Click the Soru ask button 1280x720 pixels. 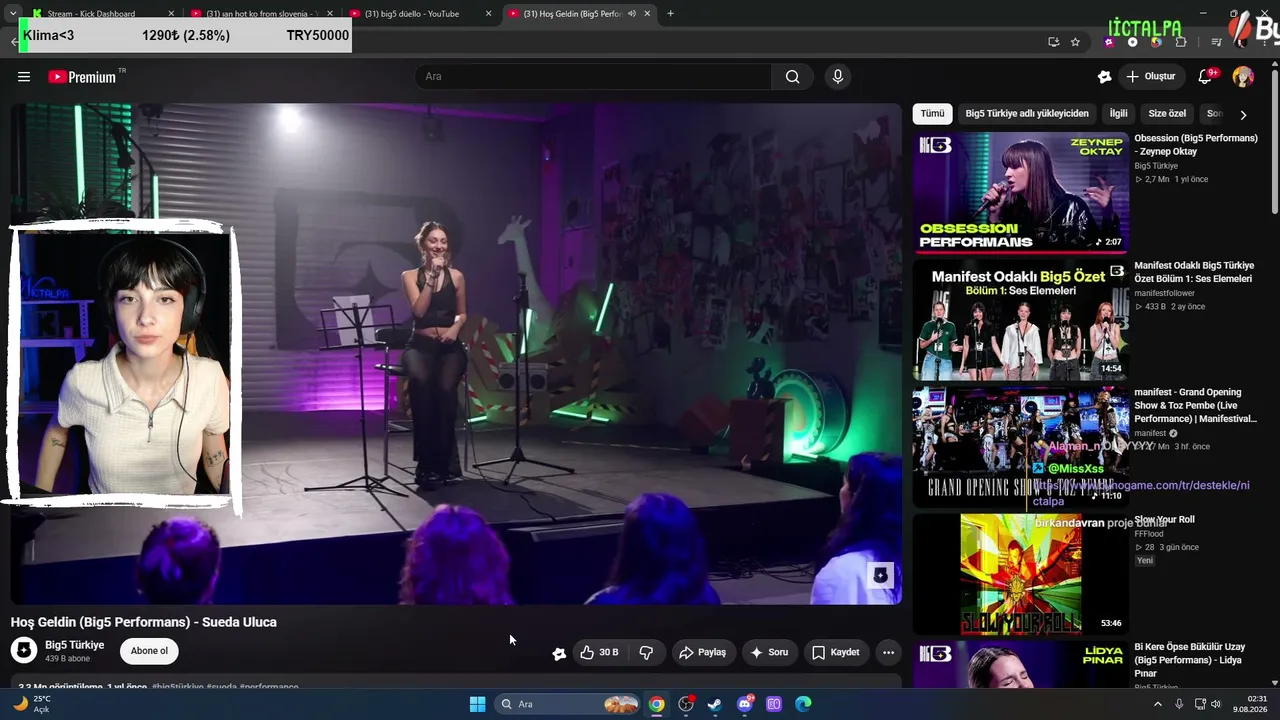tap(769, 653)
